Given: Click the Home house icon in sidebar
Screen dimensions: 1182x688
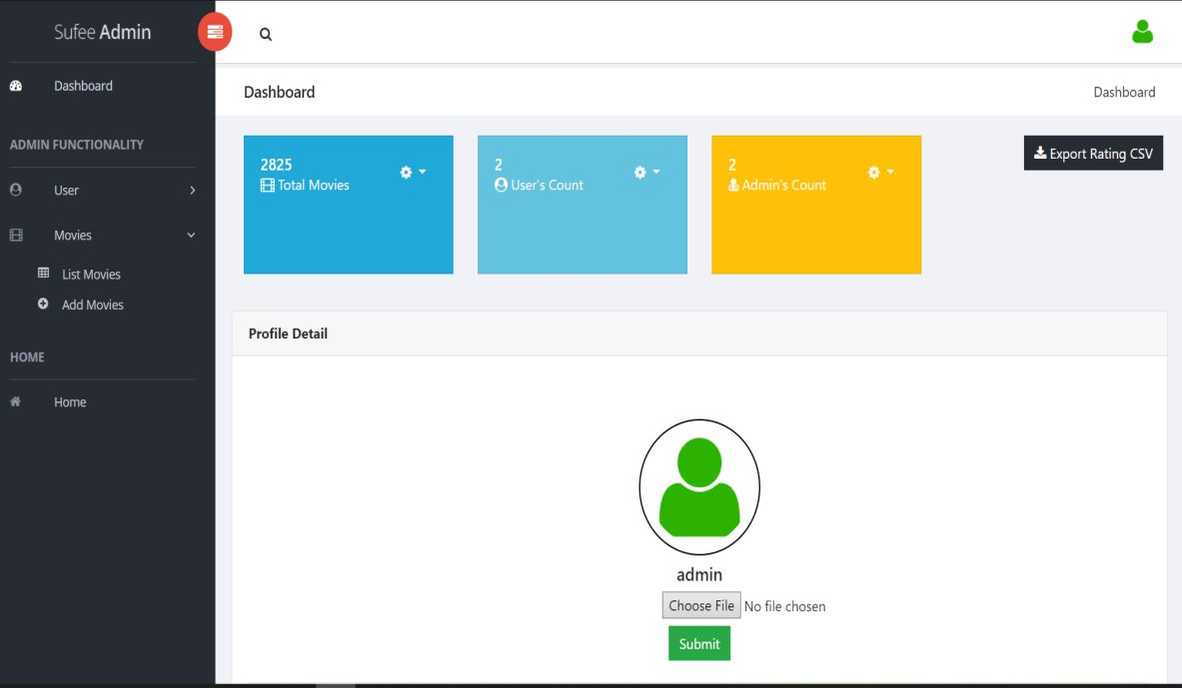Looking at the screenshot, I should [16, 402].
